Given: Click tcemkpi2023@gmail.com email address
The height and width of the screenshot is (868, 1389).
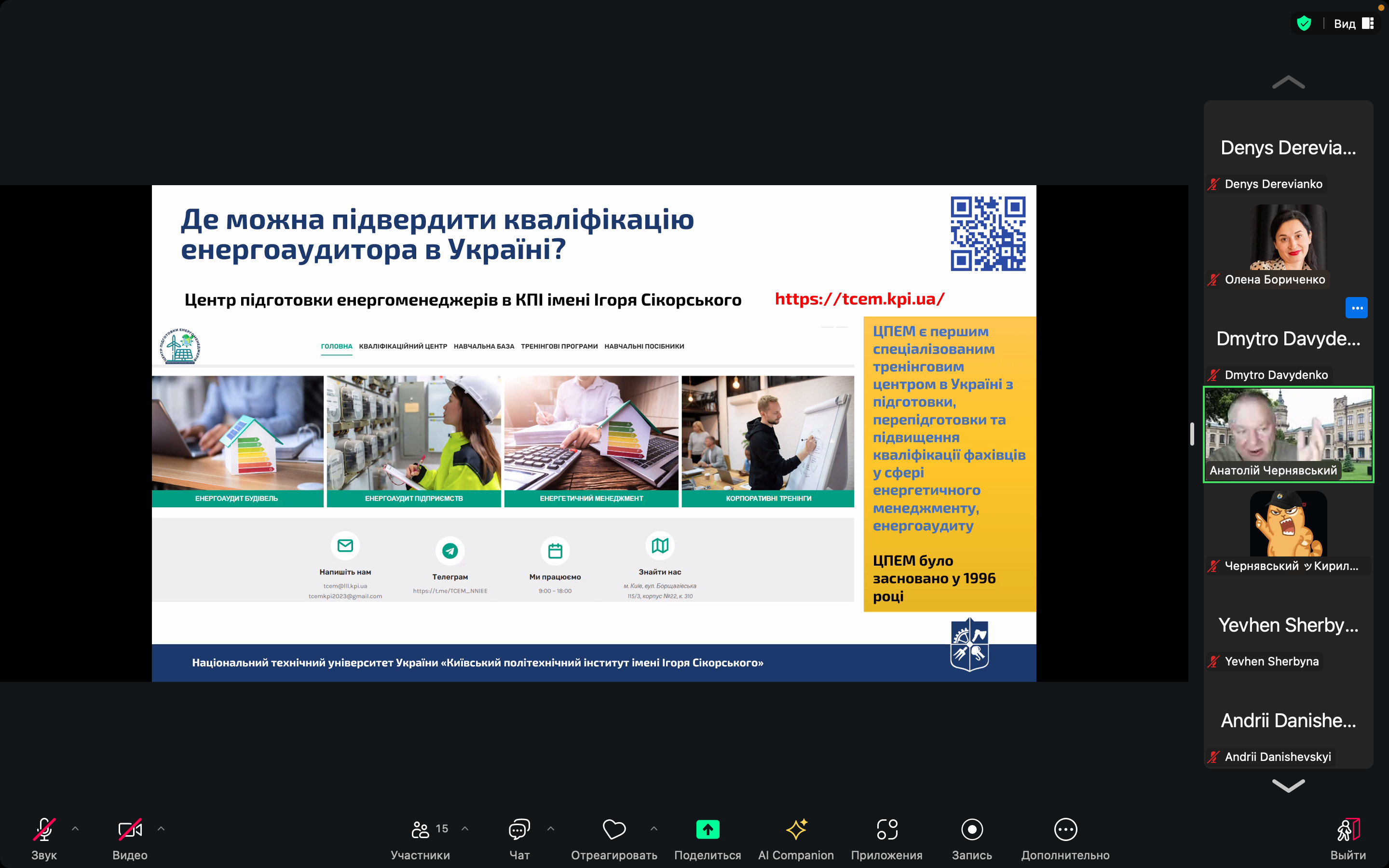Looking at the screenshot, I should click(345, 596).
